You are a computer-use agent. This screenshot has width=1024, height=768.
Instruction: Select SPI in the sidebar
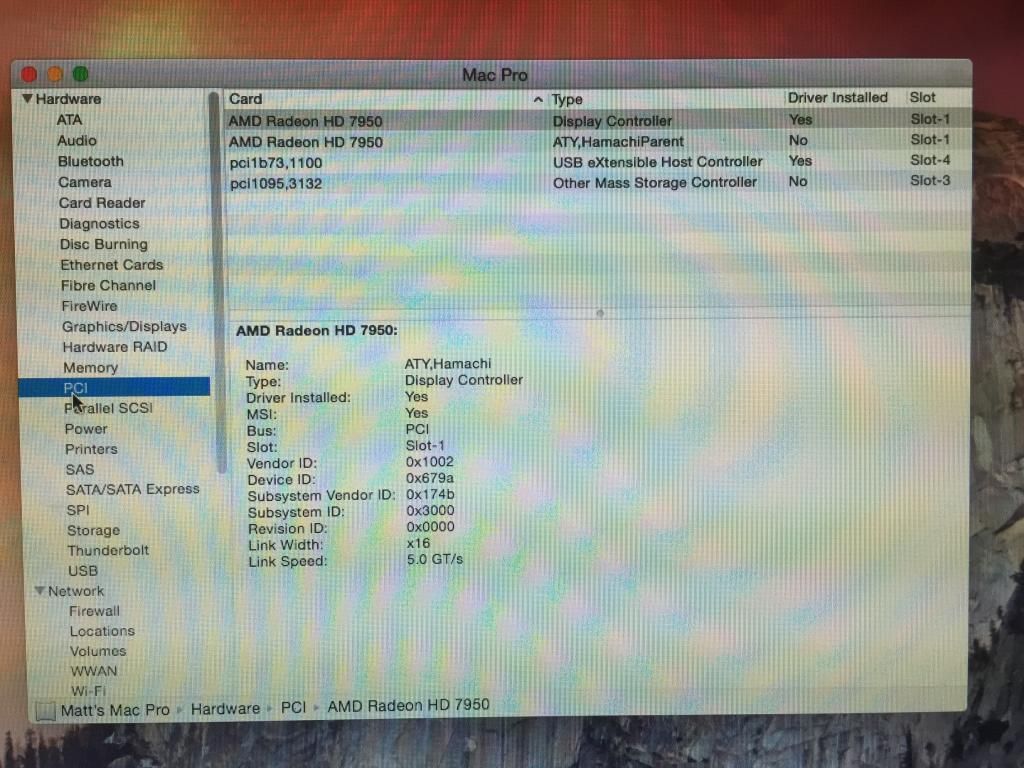click(78, 510)
